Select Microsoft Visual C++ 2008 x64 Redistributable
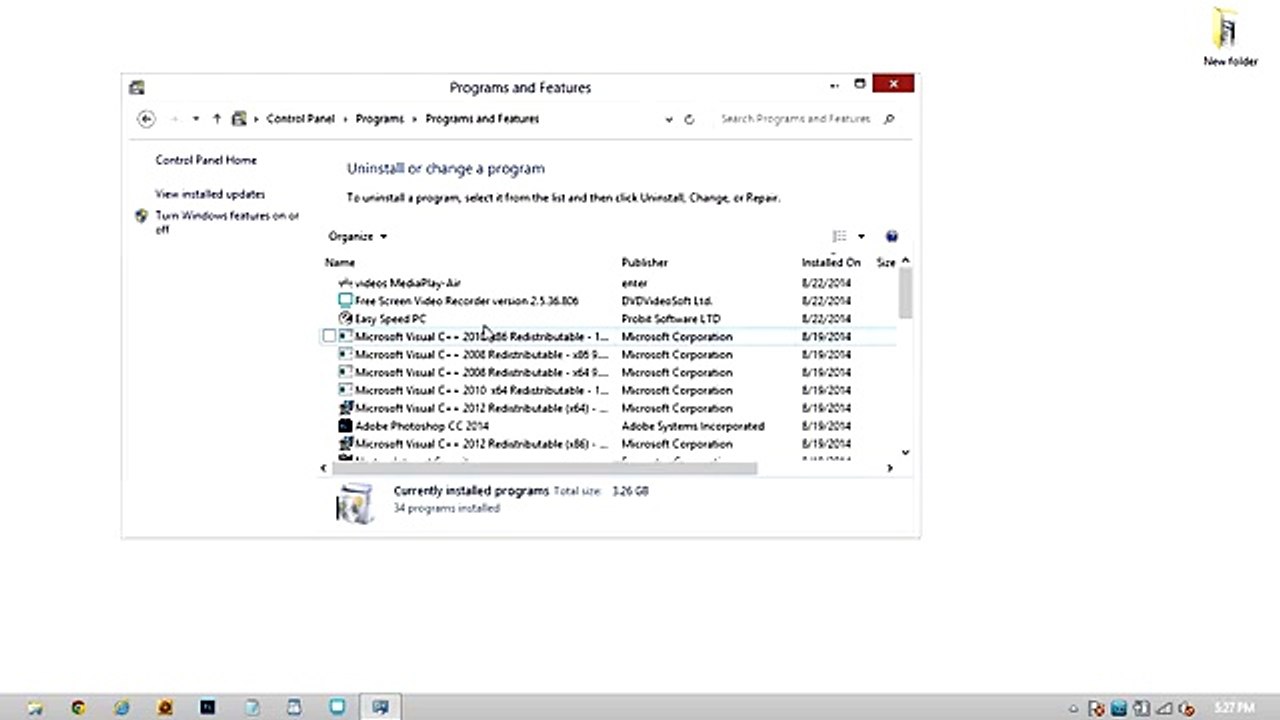 click(x=481, y=373)
